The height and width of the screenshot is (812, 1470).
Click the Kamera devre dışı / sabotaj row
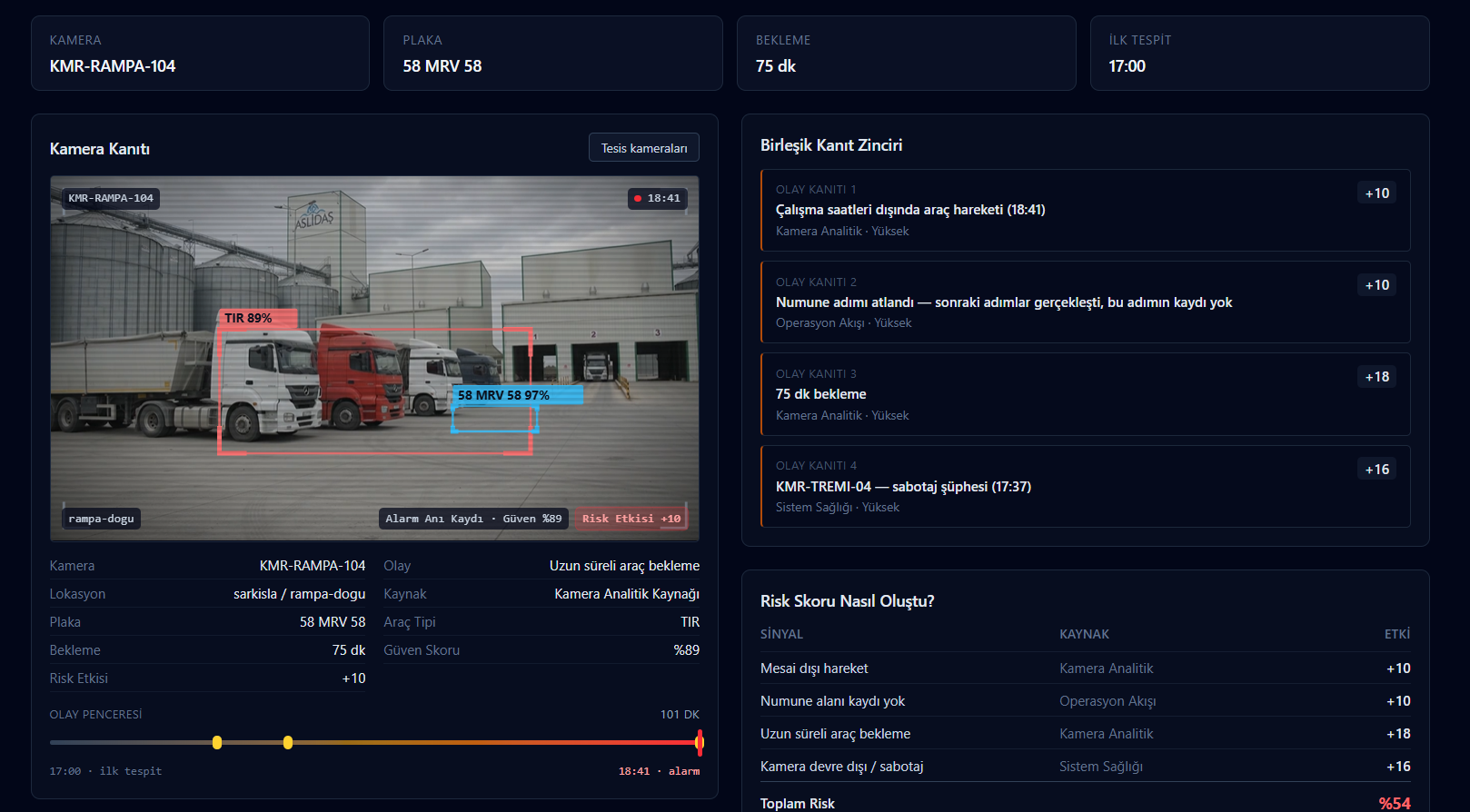coord(1085,767)
